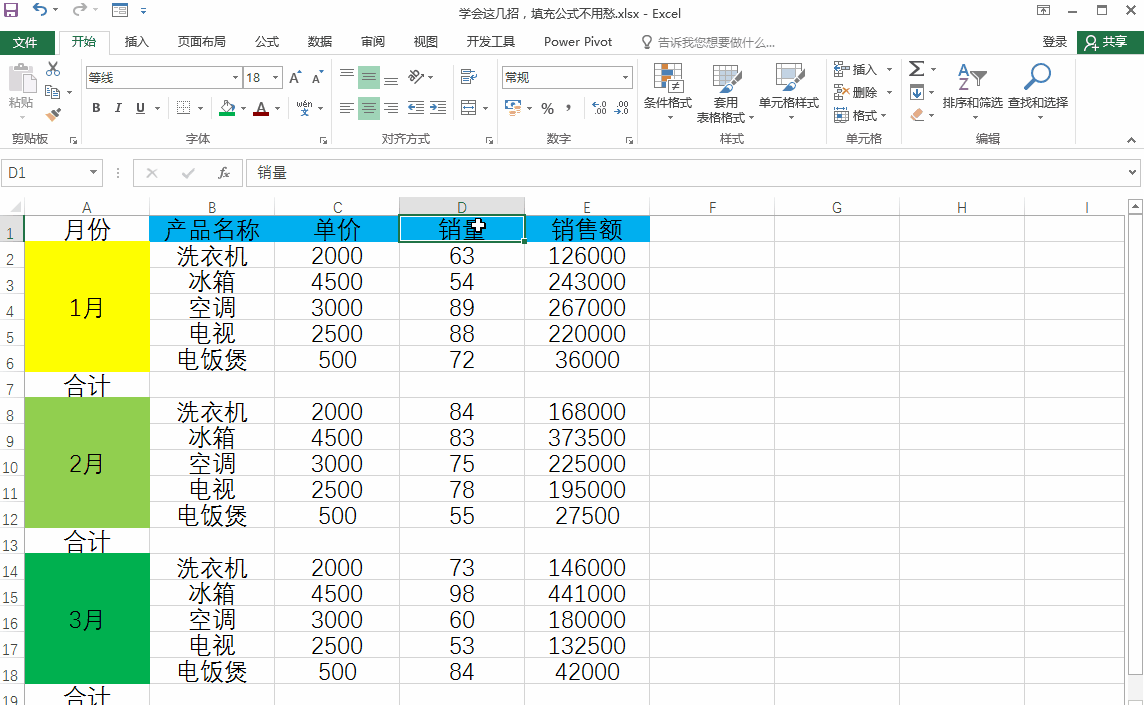Apply cell borders icon
Viewport: 1144px width, 705px height.
tap(183, 108)
